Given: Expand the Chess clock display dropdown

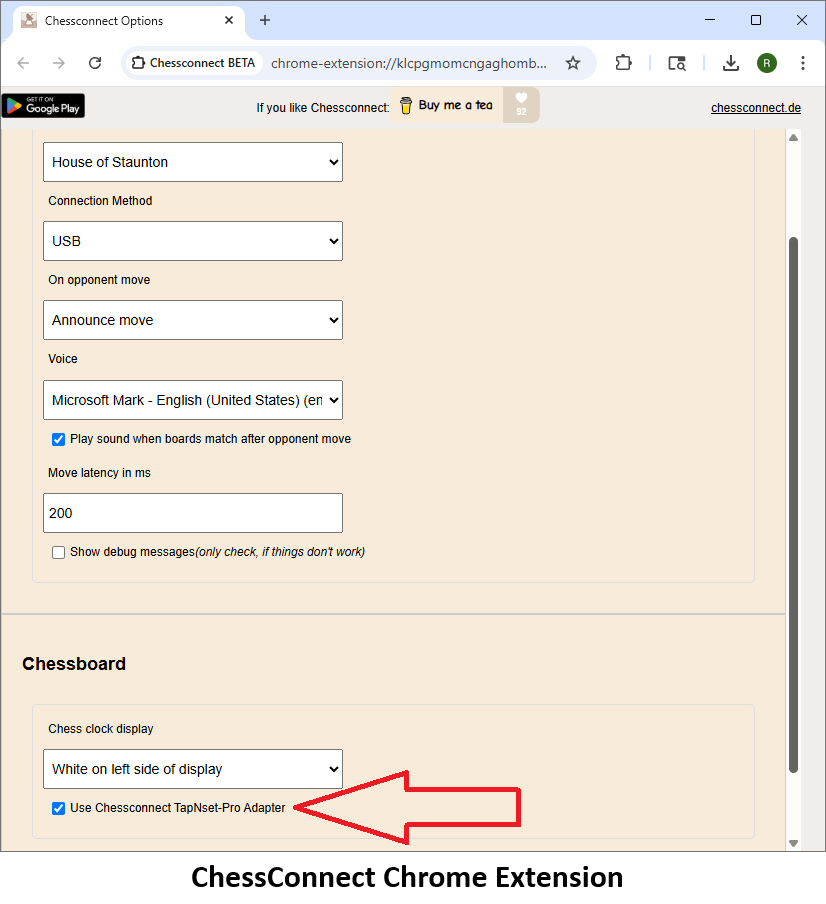Looking at the screenshot, I should (x=193, y=769).
